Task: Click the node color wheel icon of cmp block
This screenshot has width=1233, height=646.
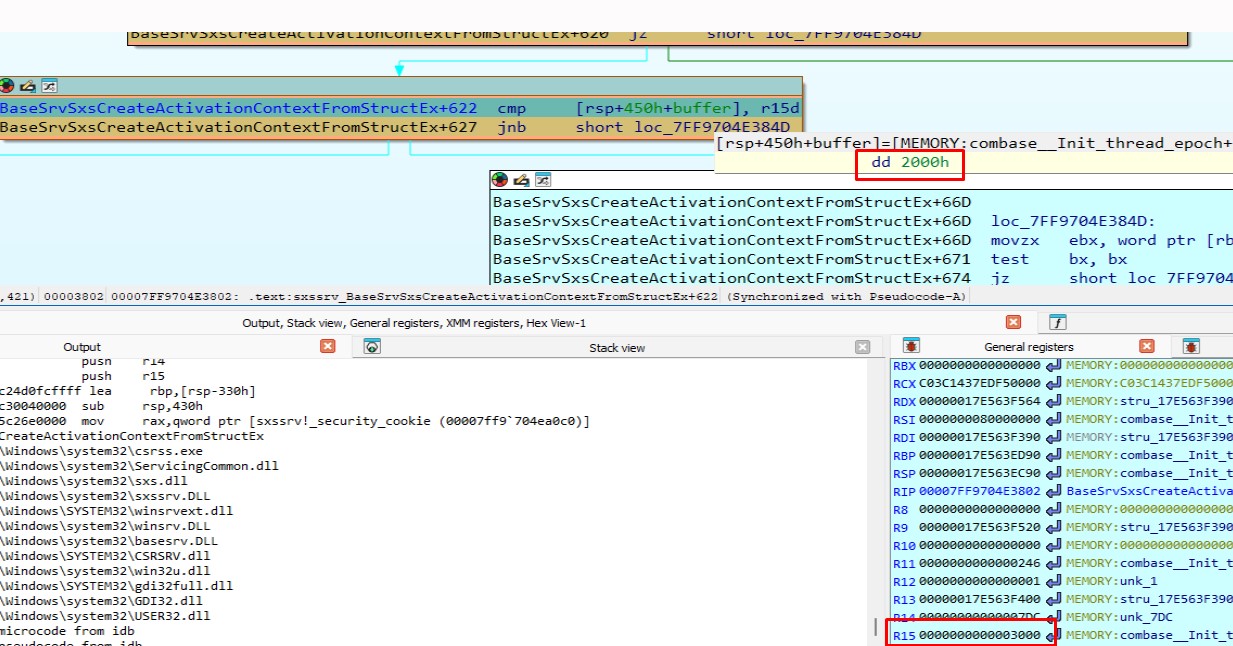Action: pyautogui.click(x=6, y=86)
